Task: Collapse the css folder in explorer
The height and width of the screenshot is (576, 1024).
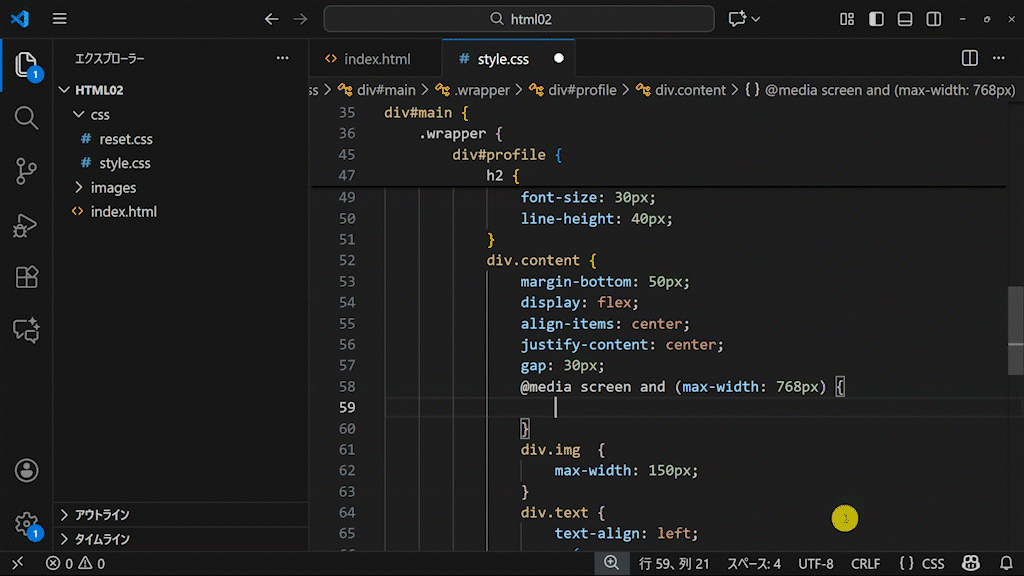Action: [99, 115]
